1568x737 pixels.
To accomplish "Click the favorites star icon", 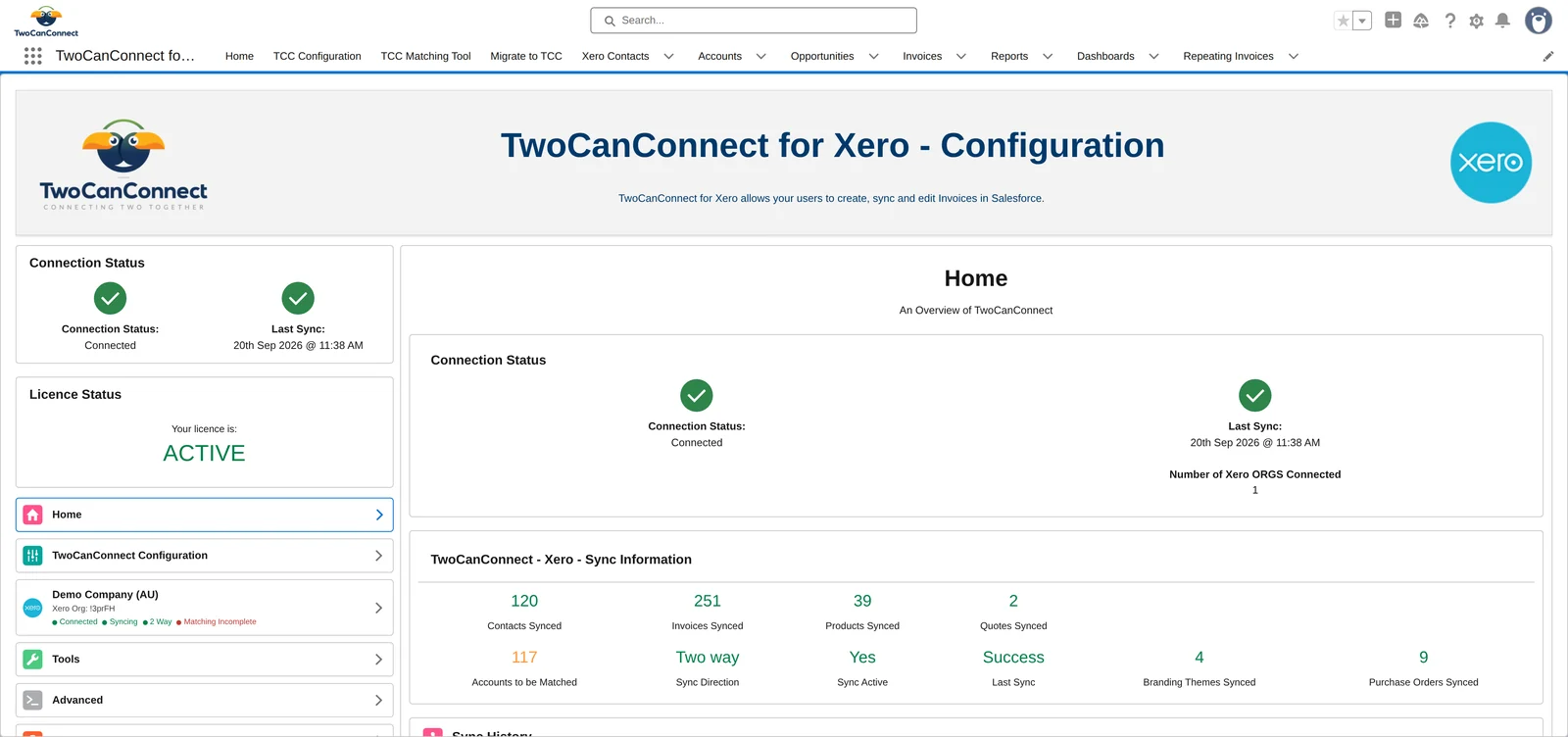I will tap(1344, 21).
